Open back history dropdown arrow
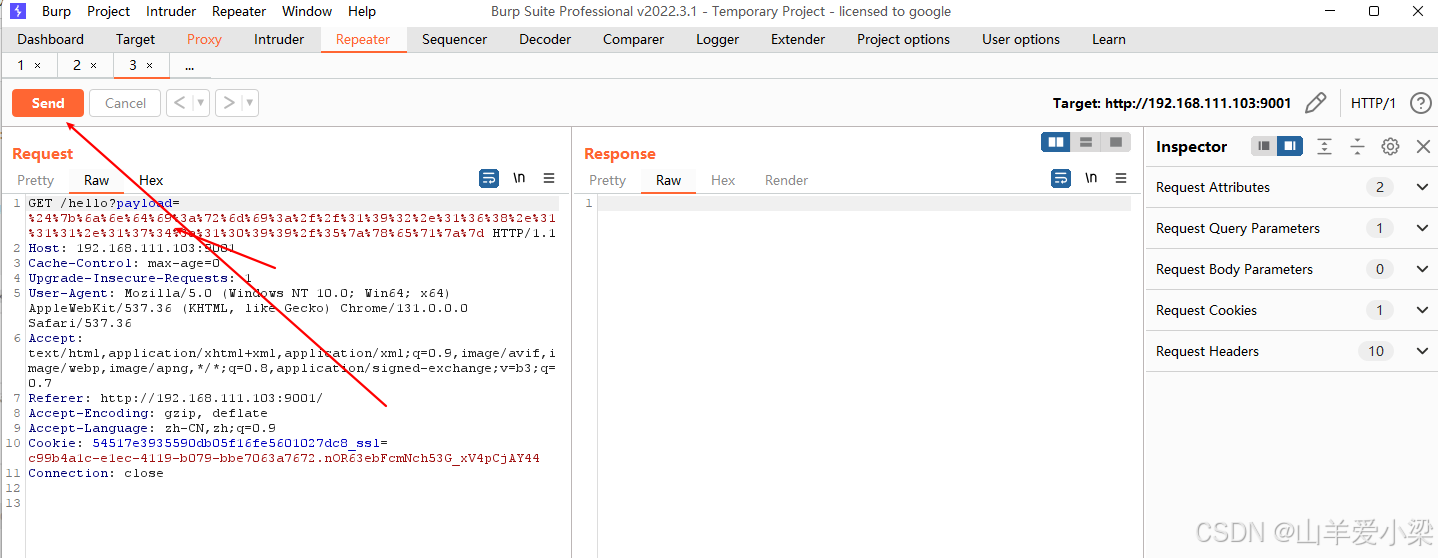1438x558 pixels. (x=201, y=103)
